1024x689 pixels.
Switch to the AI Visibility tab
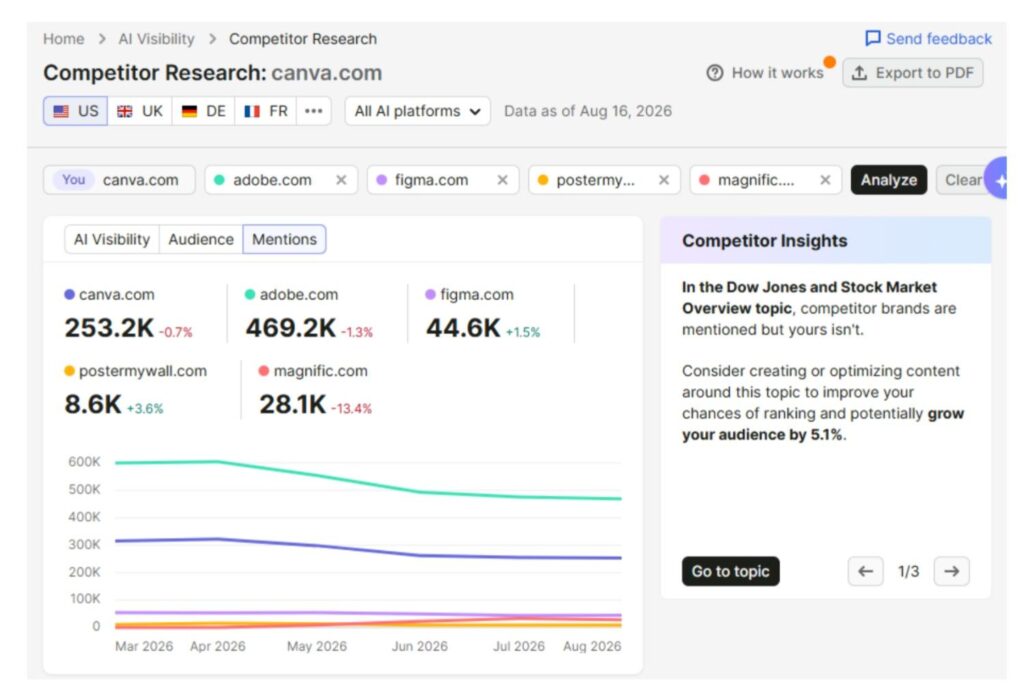112,240
